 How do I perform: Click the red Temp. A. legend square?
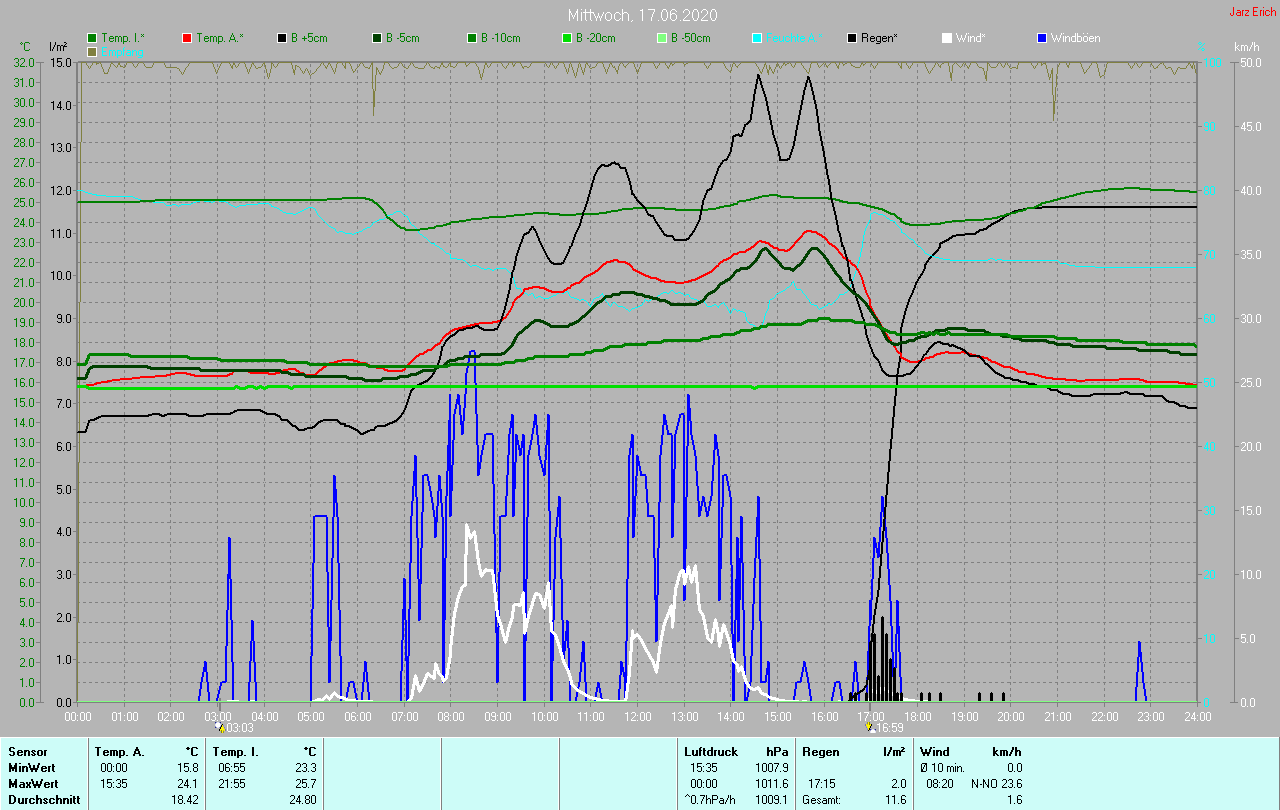point(187,38)
